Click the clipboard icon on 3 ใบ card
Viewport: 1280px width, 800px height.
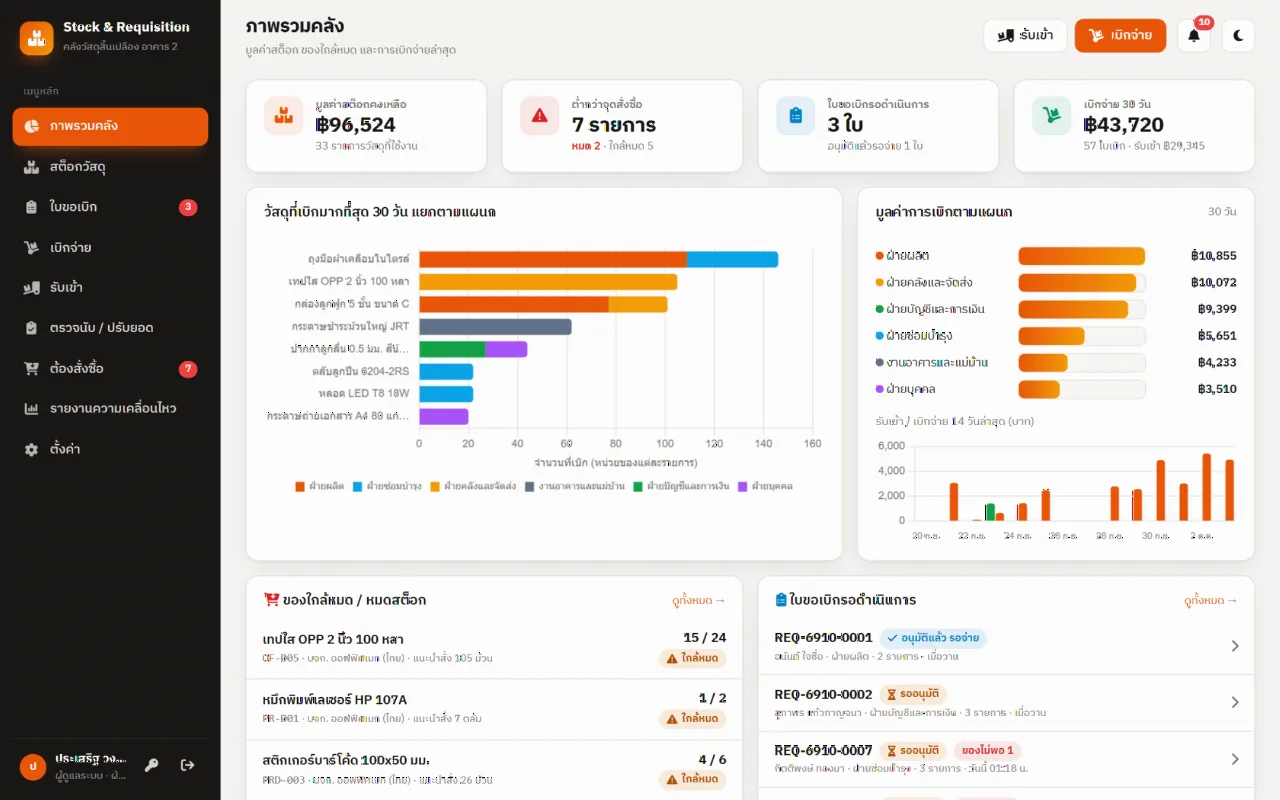(x=796, y=116)
